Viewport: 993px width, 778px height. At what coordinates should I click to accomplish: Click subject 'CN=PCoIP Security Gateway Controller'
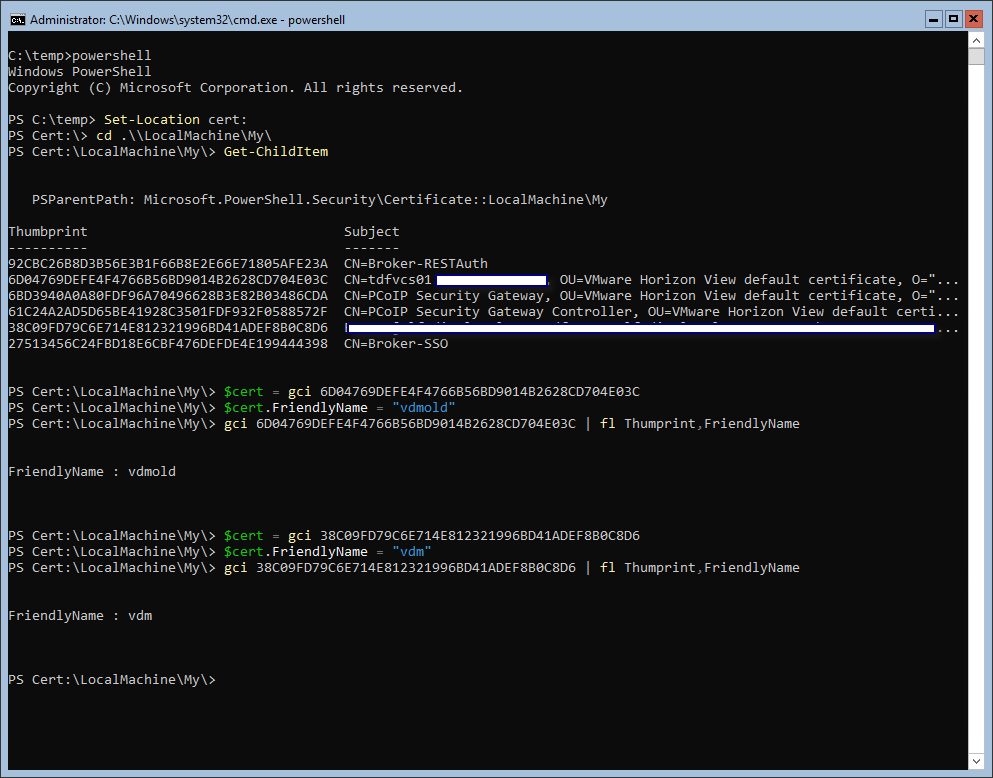pos(488,311)
